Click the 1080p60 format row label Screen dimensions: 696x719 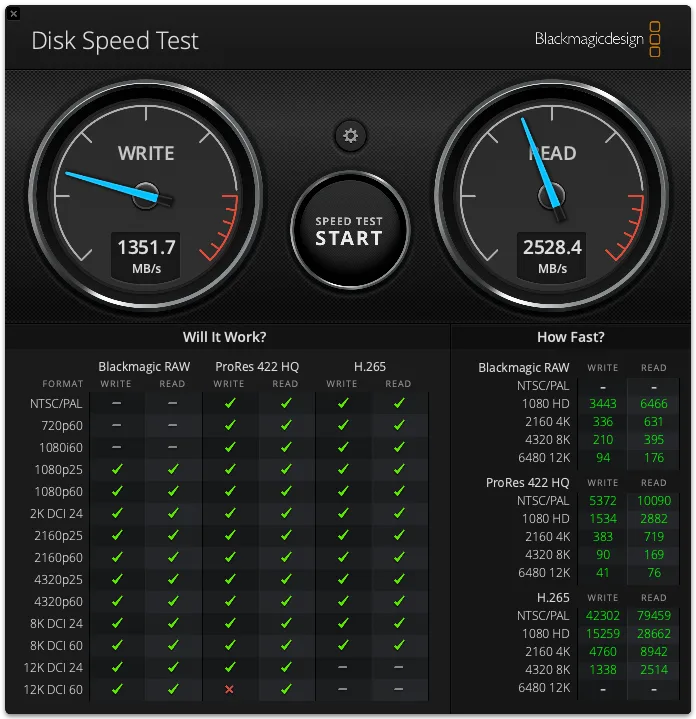click(58, 492)
